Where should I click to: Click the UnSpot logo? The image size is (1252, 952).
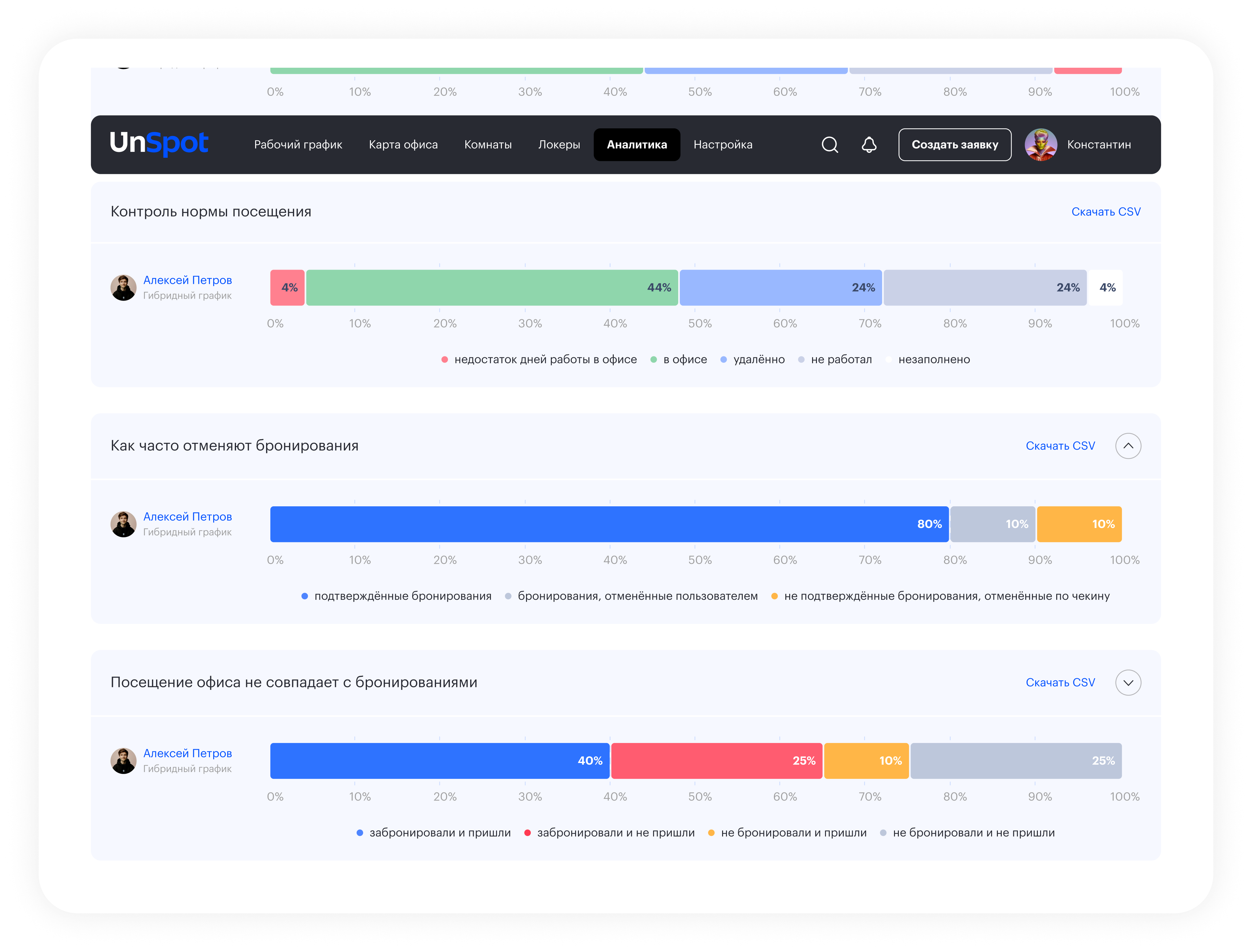(x=159, y=144)
